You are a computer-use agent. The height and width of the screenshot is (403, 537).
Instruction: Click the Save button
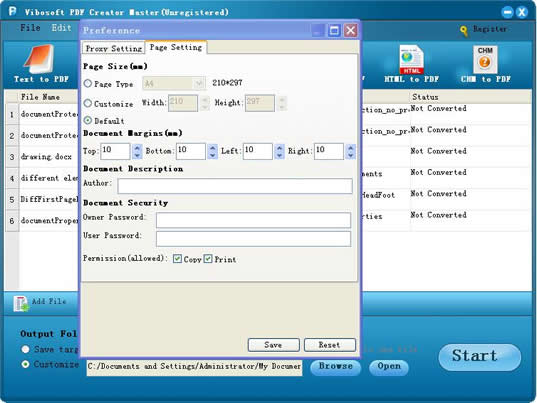[273, 345]
